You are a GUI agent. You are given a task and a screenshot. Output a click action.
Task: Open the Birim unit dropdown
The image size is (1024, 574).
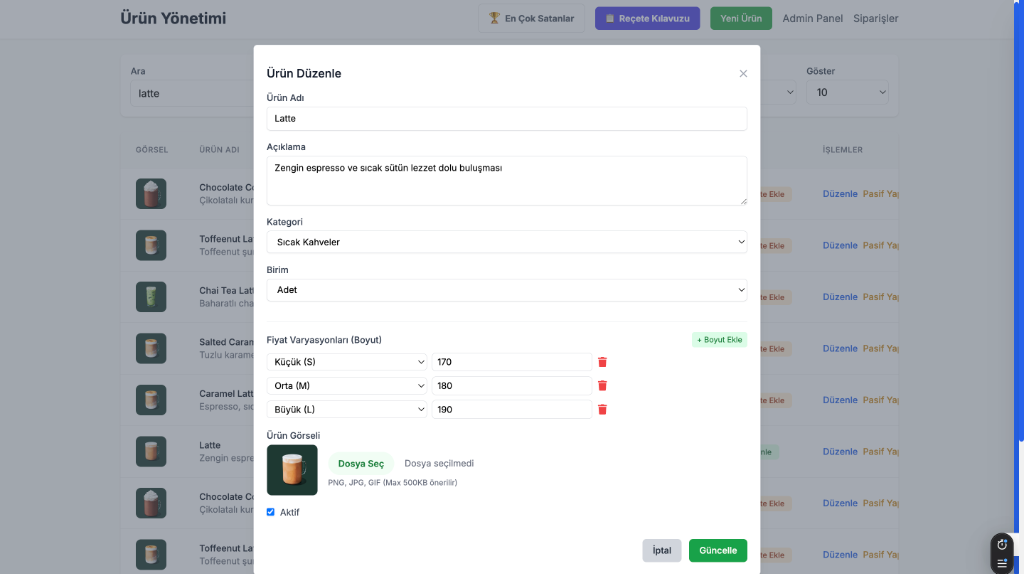click(x=506, y=290)
